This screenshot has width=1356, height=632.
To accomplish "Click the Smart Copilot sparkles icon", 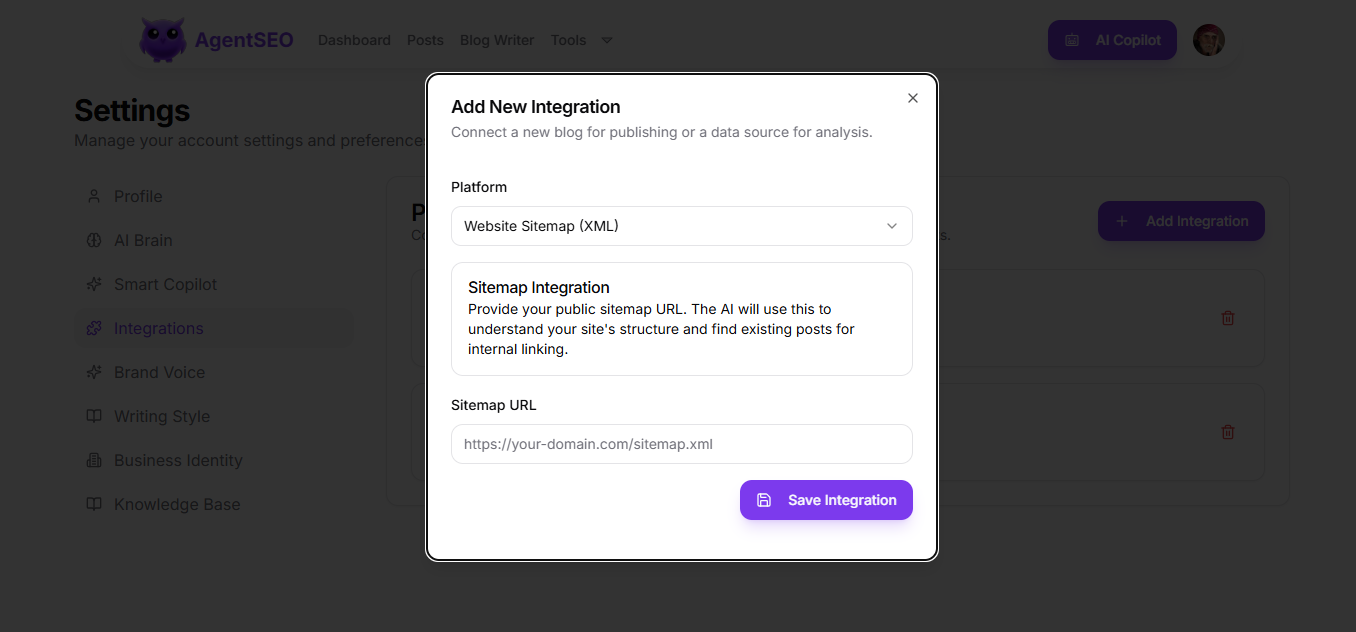I will coord(94,284).
